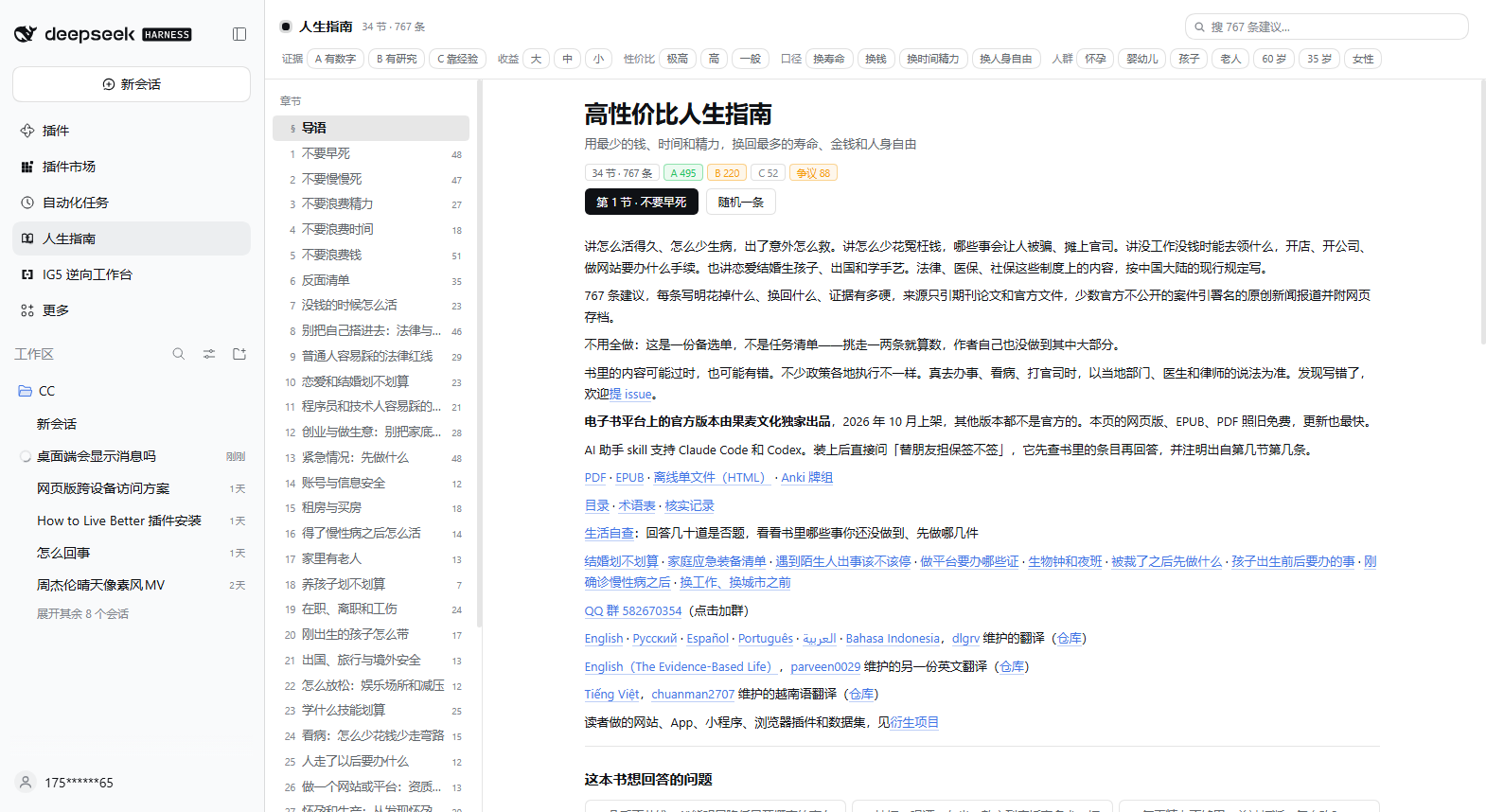The height and width of the screenshot is (812, 1486).
Task: Open the 核实记录 link
Action: coord(689,506)
